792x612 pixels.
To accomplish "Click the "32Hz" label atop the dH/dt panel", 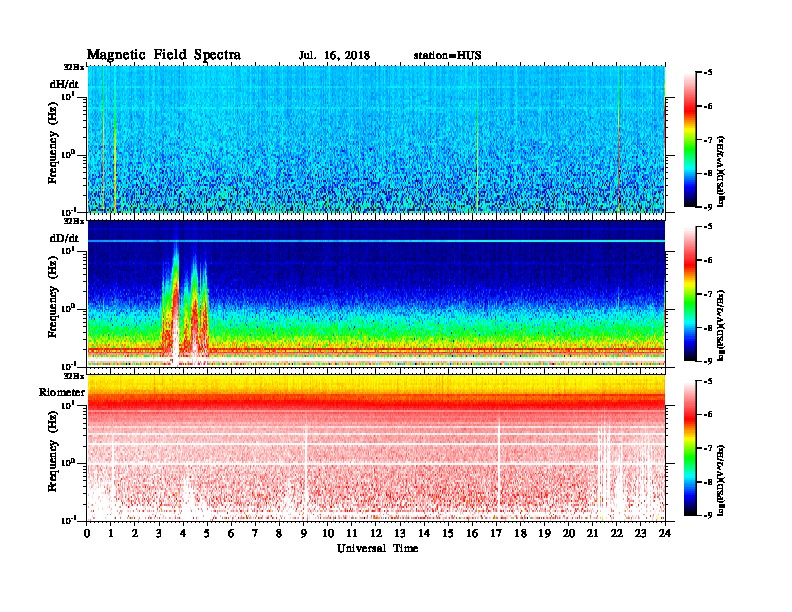I will pos(74,66).
